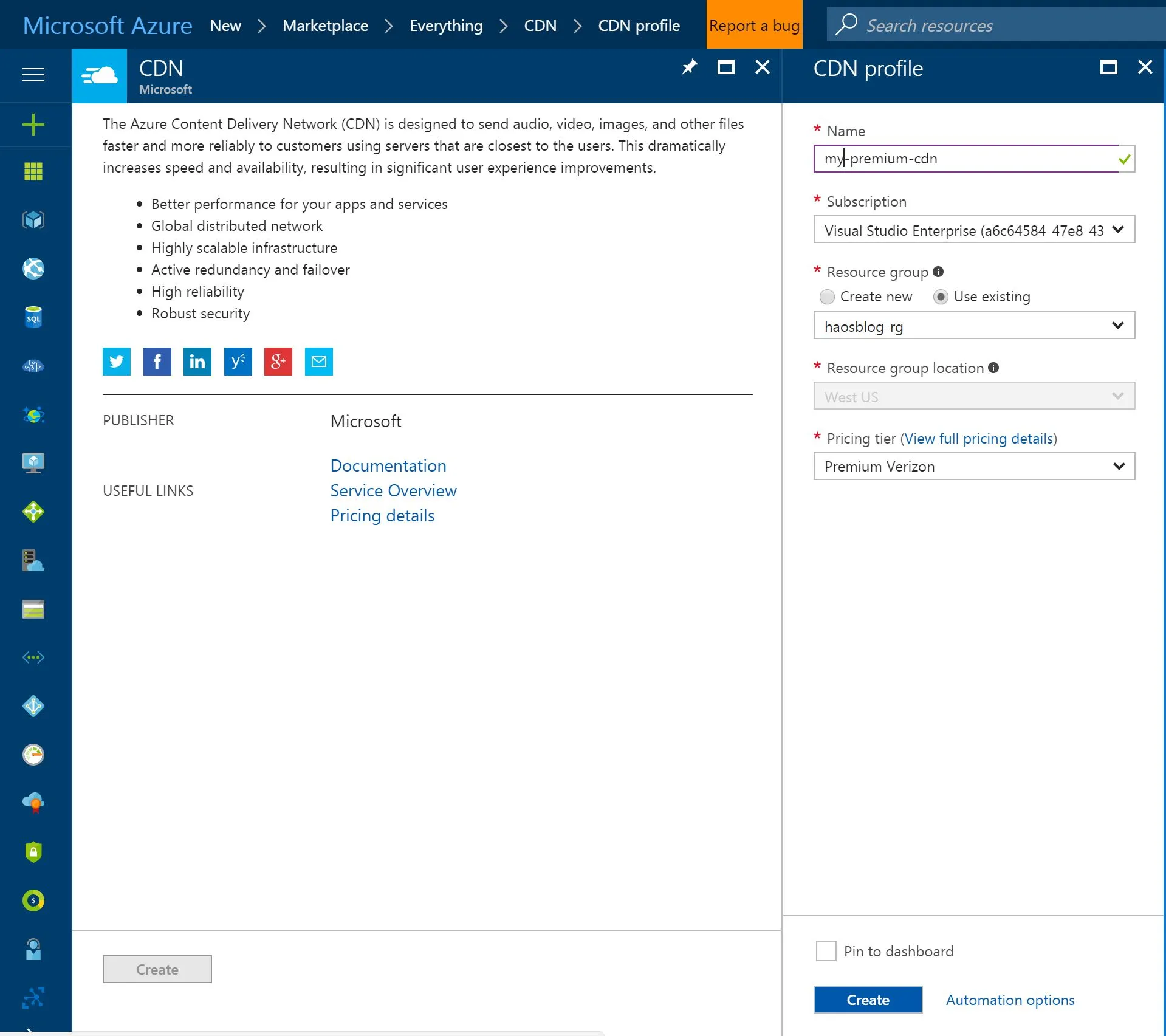Go to the Marketplace breadcrumb
The height and width of the screenshot is (1036, 1166).
[325, 26]
